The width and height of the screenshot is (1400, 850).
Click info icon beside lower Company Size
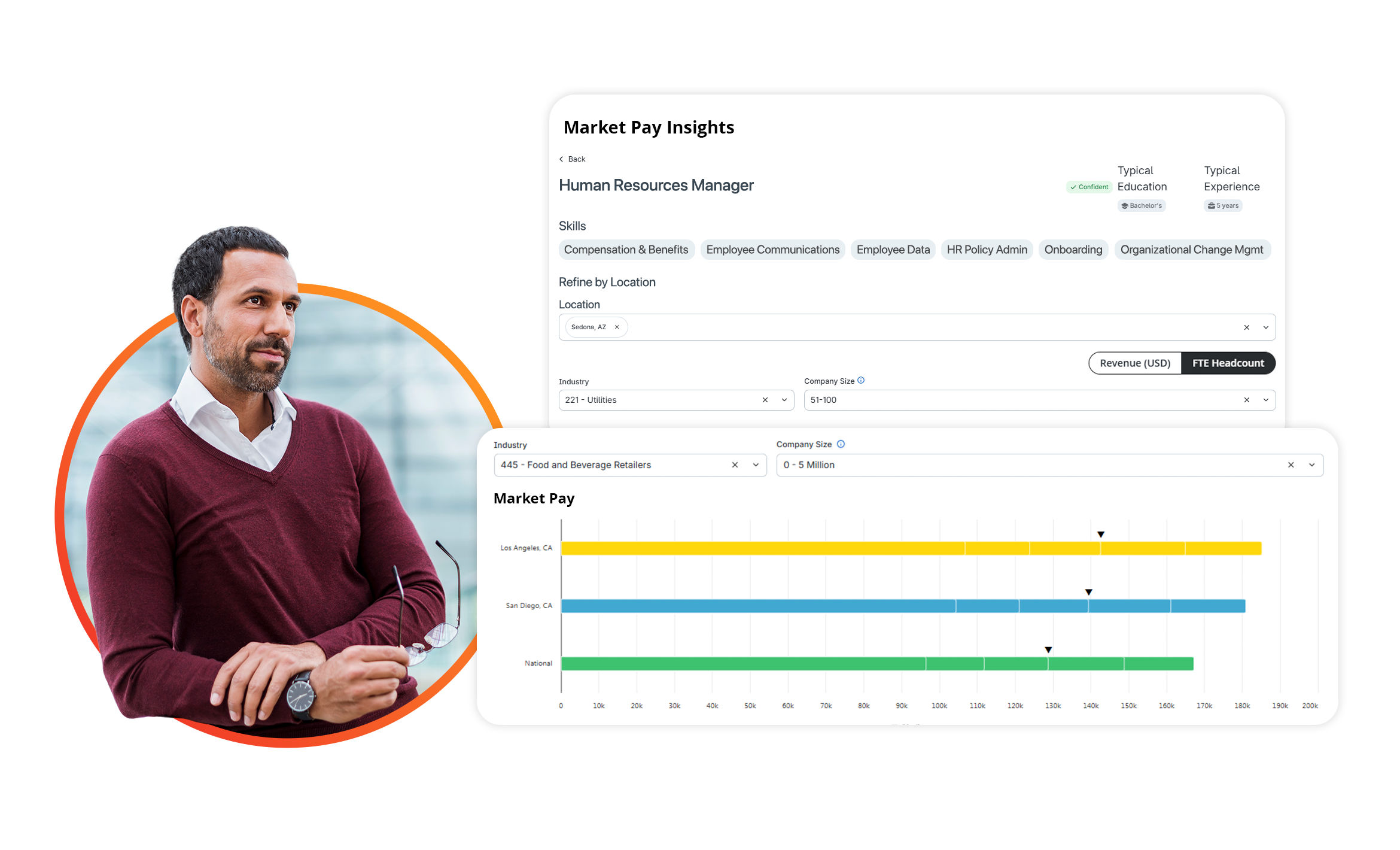coord(841,444)
